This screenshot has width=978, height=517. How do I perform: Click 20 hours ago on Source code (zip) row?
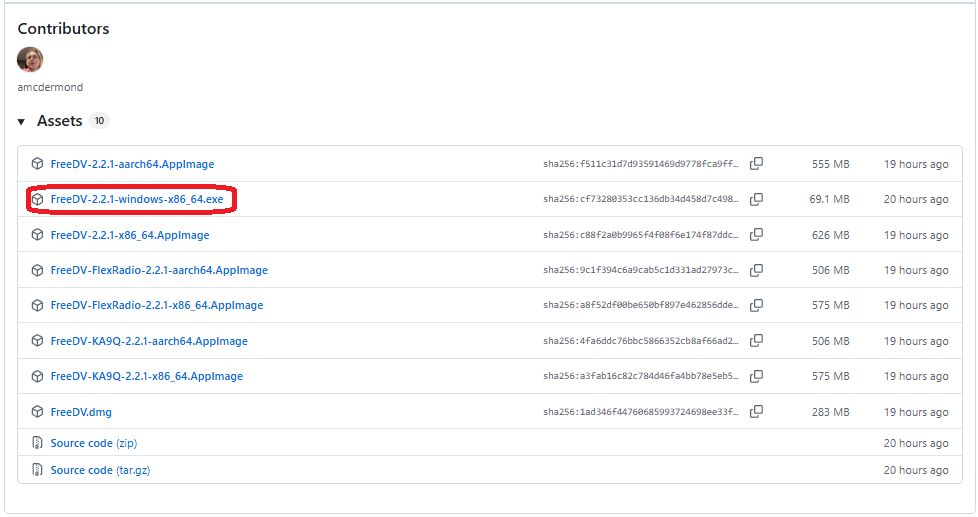[x=916, y=443]
